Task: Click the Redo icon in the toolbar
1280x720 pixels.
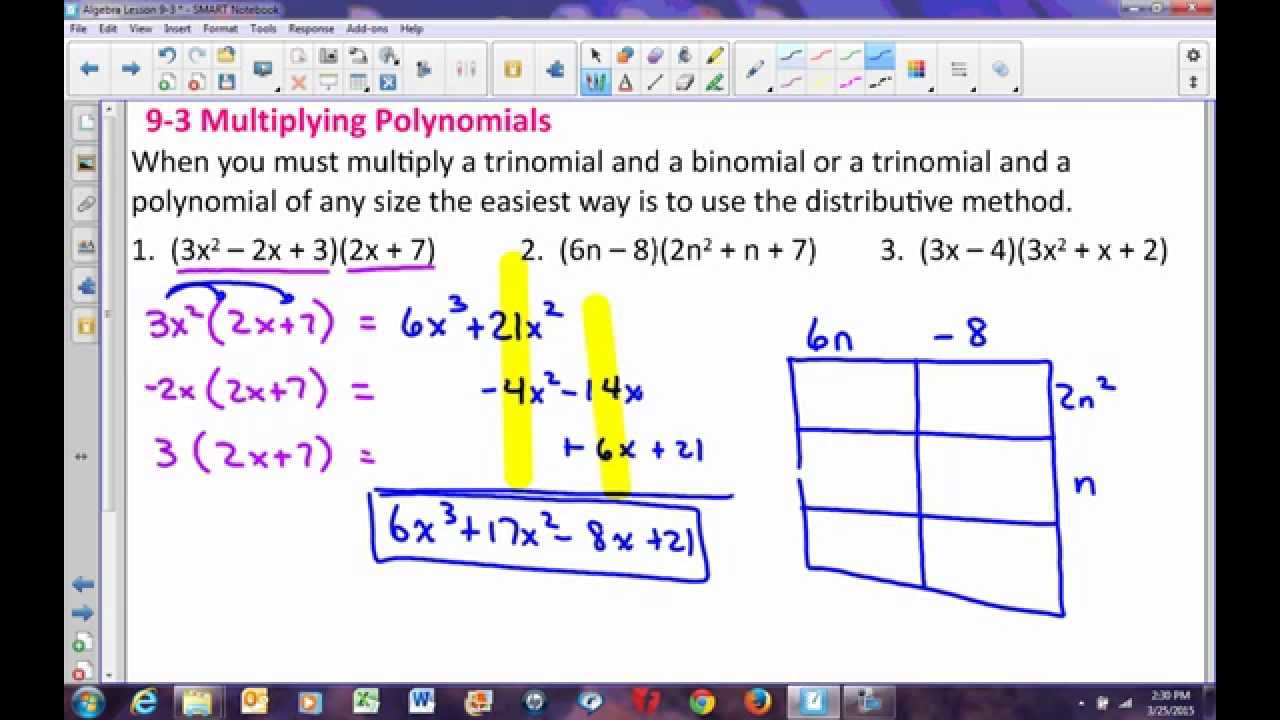Action: (x=197, y=56)
